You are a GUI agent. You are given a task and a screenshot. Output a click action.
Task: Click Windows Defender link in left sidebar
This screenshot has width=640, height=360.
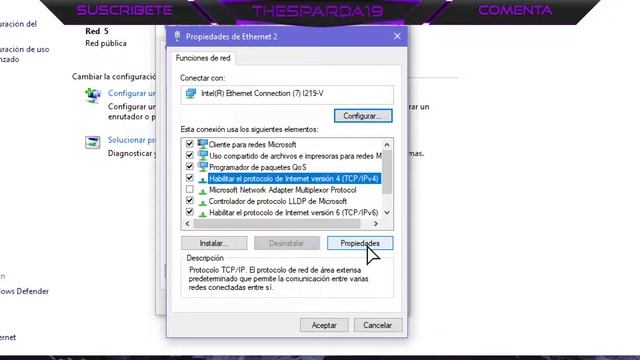24,291
